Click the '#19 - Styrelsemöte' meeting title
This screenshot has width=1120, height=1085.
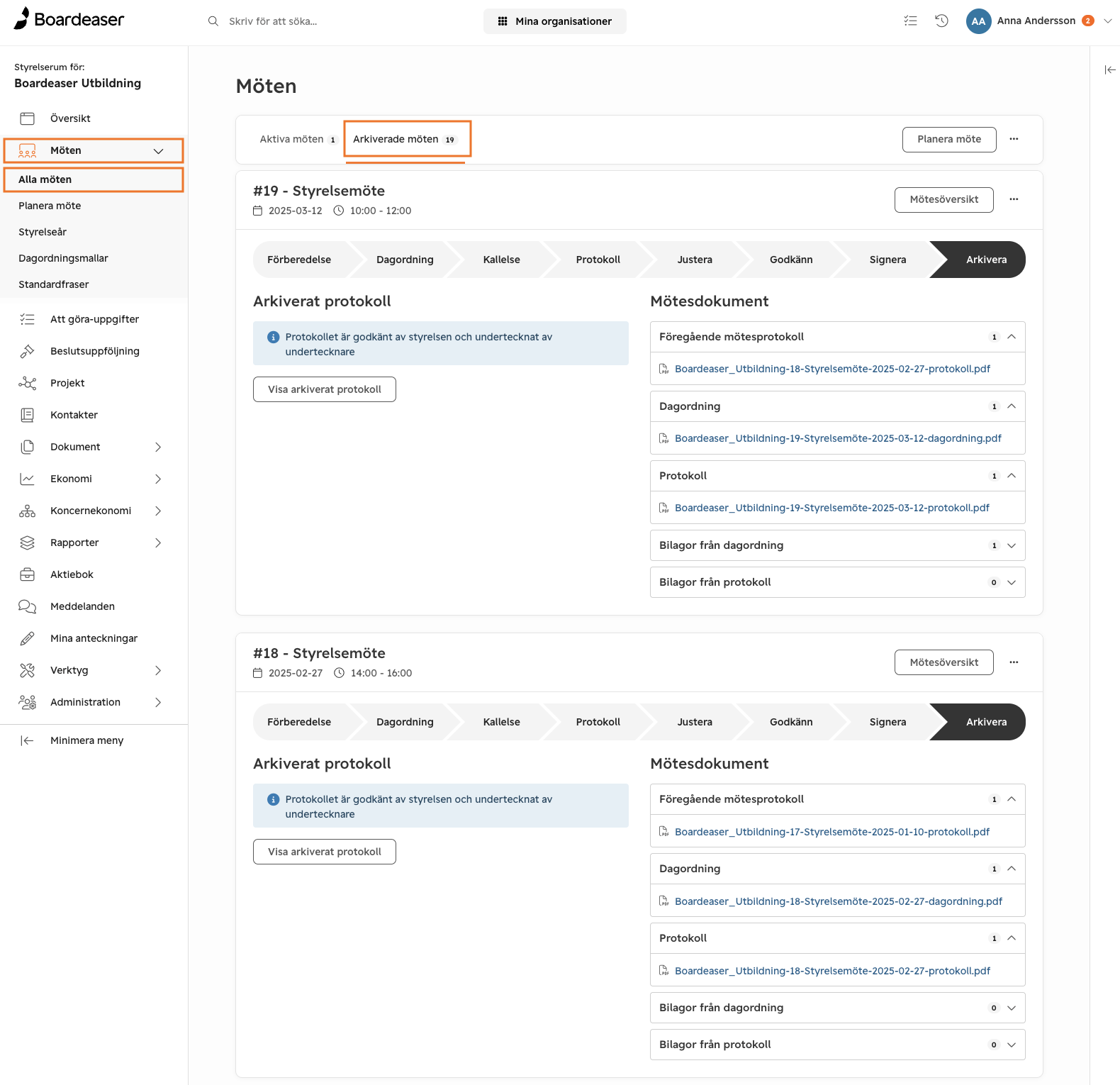coord(319,191)
